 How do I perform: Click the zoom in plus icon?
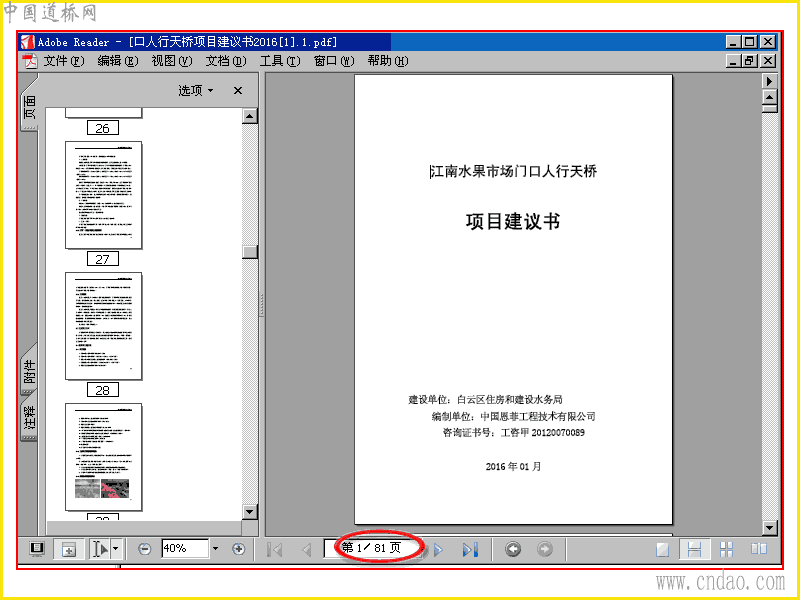click(x=238, y=549)
